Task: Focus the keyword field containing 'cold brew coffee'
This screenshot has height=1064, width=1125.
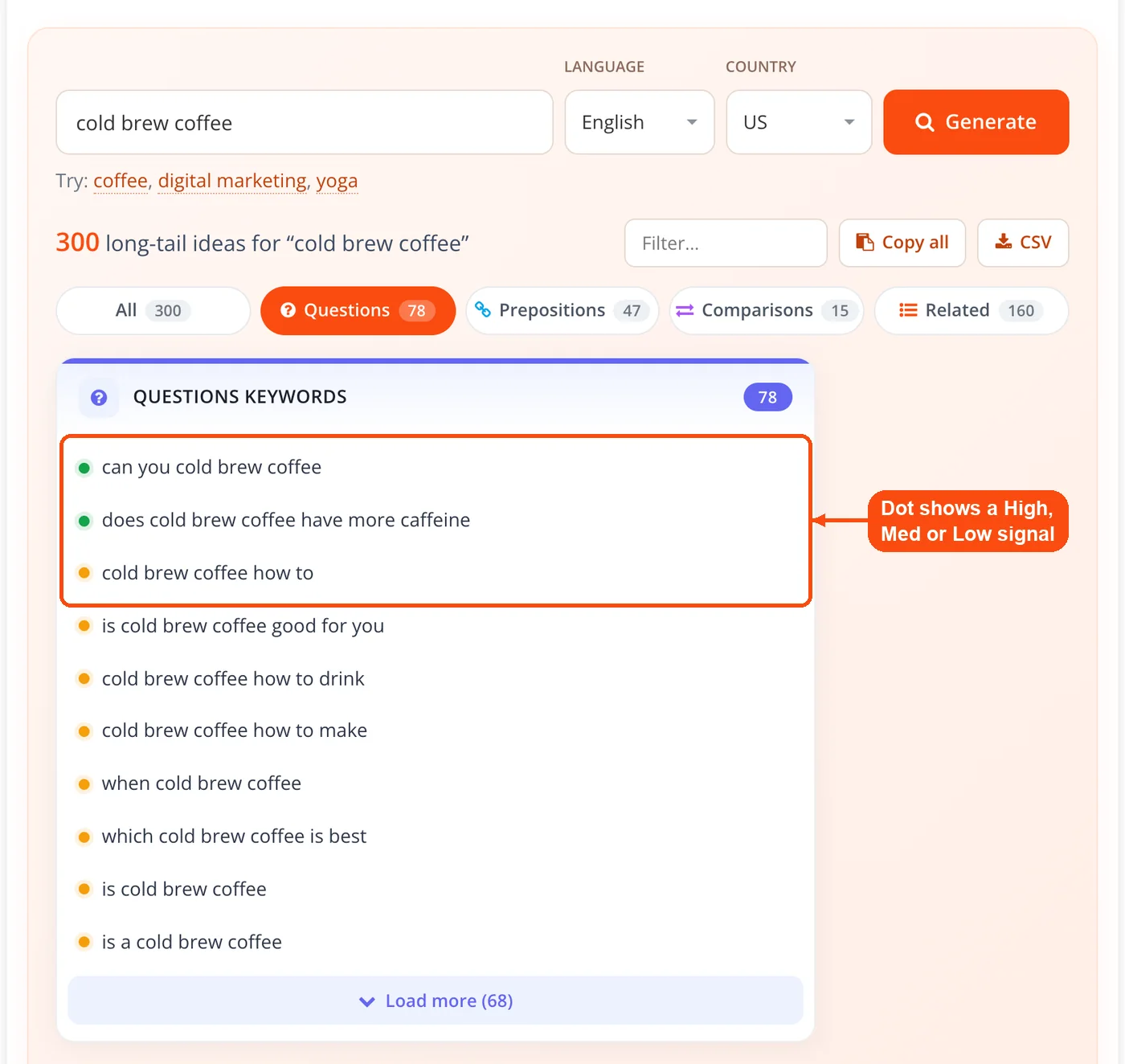Action: click(x=305, y=122)
